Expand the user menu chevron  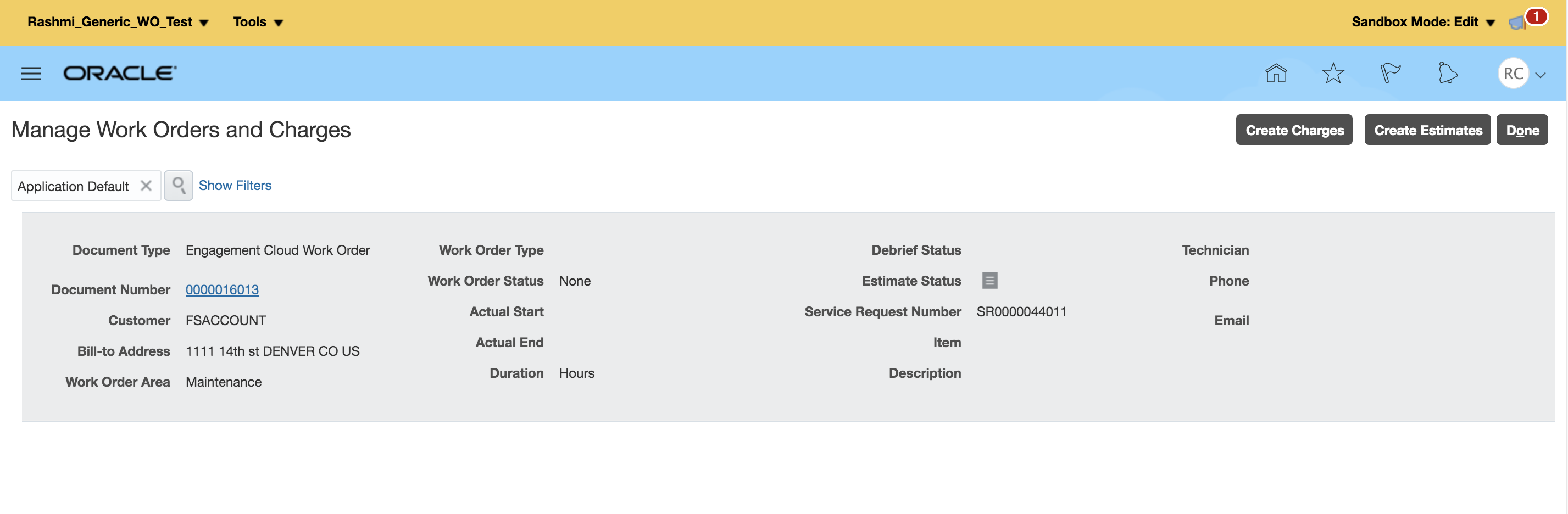[x=1541, y=75]
